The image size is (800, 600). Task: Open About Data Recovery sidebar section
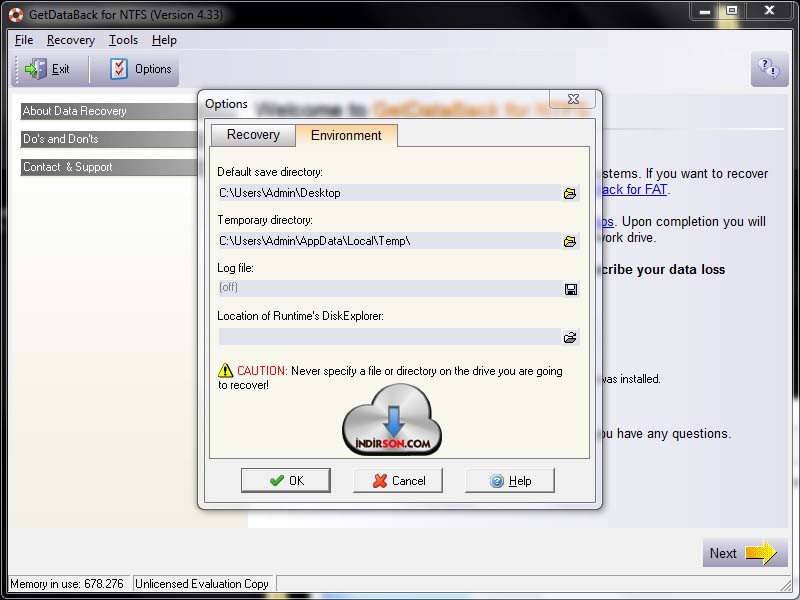tap(109, 111)
